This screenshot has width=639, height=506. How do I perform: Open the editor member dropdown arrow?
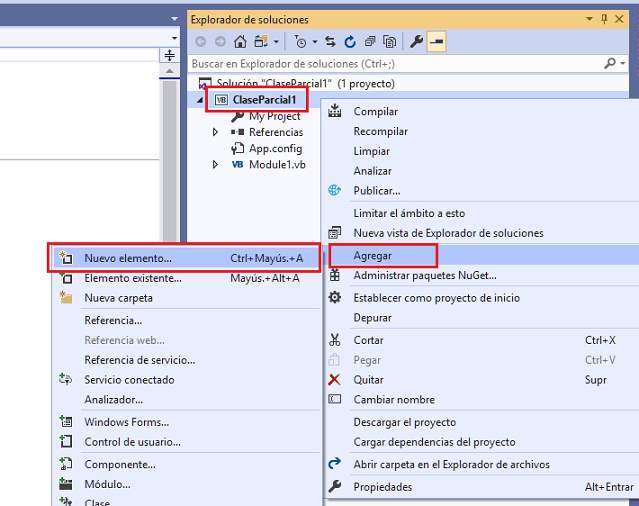point(174,38)
